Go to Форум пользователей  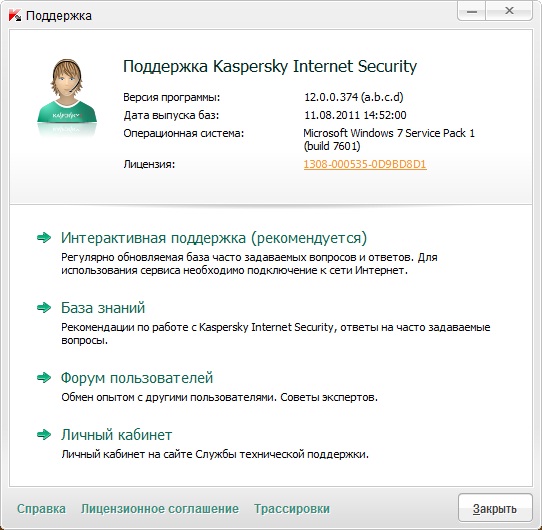(137, 378)
